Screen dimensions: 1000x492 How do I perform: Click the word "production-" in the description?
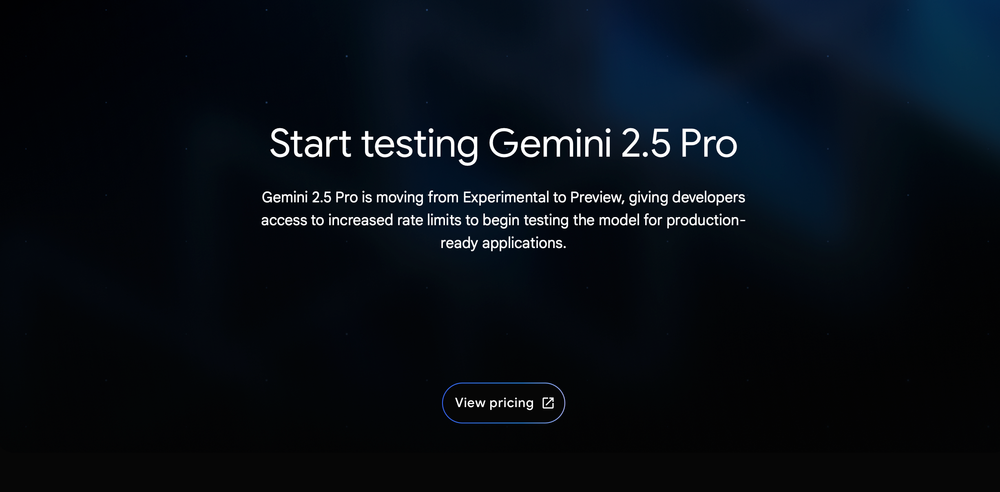tap(706, 220)
